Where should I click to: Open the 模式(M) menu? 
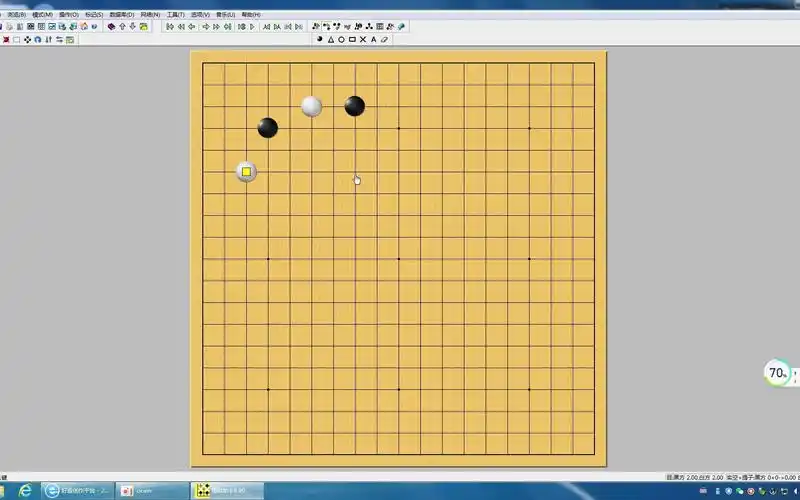pos(42,15)
